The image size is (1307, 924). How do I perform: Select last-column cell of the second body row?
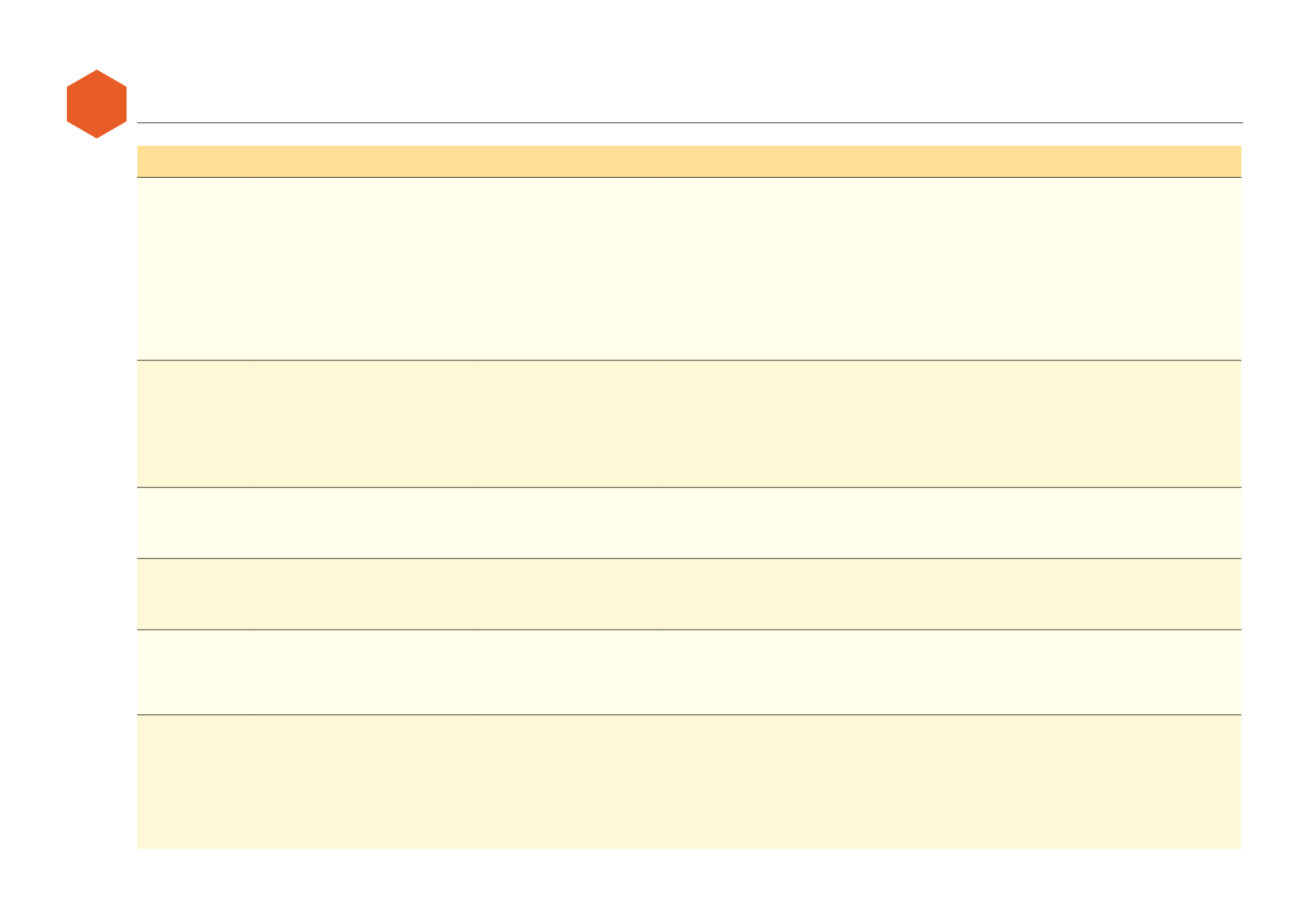point(951,424)
